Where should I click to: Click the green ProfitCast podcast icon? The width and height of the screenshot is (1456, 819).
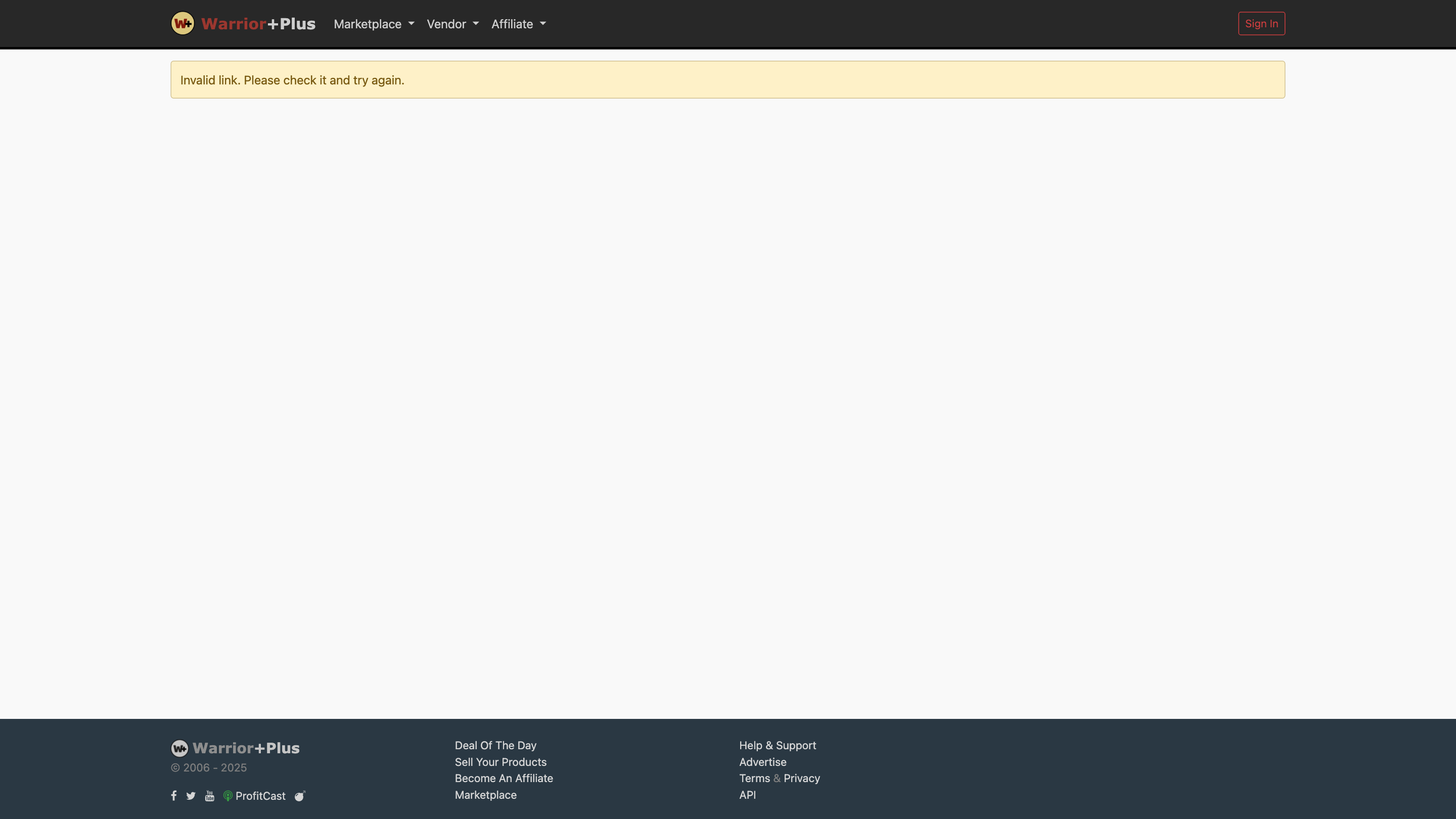[x=228, y=795]
